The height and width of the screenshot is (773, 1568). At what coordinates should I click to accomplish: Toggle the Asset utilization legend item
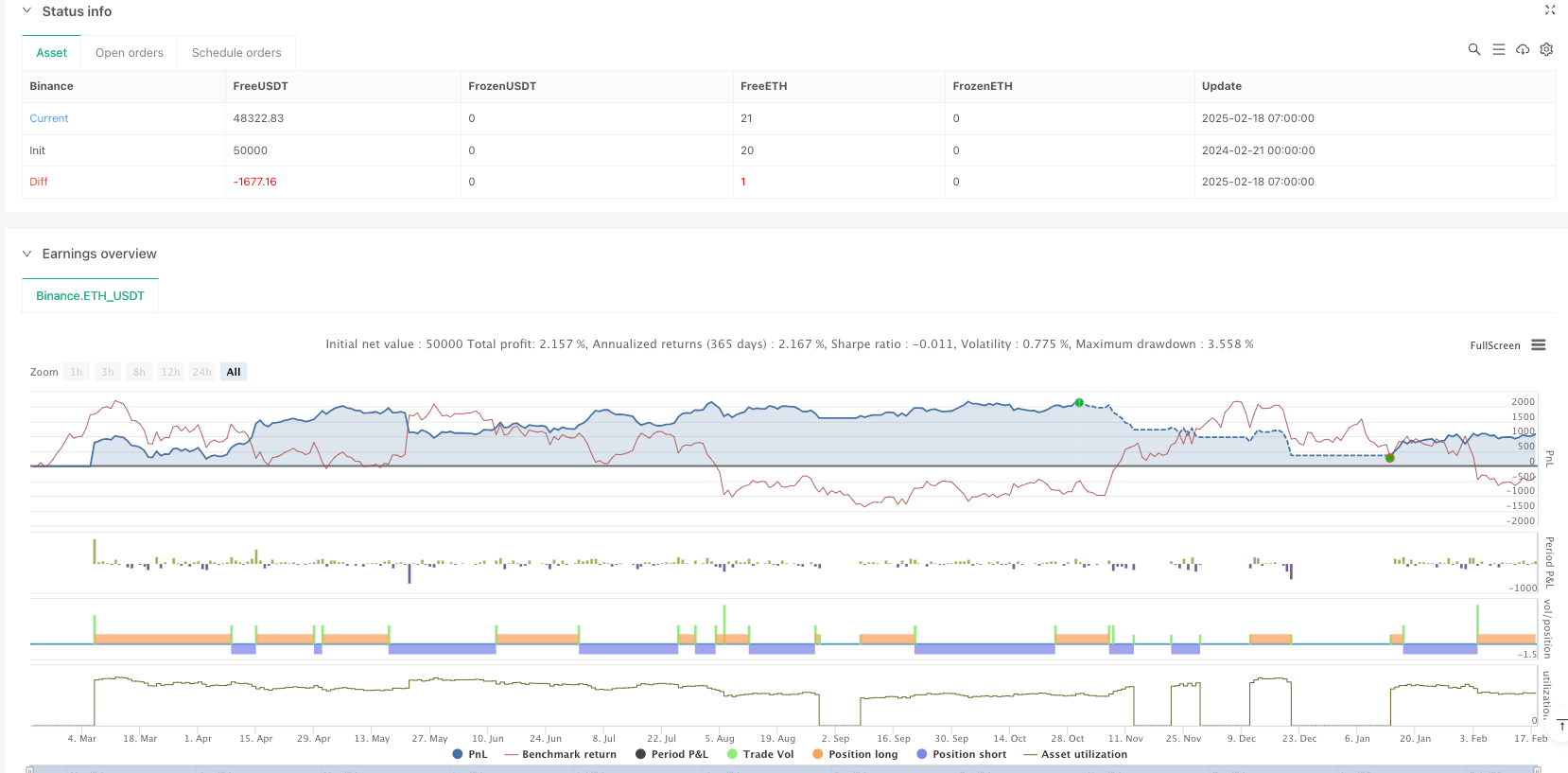pos(1075,754)
